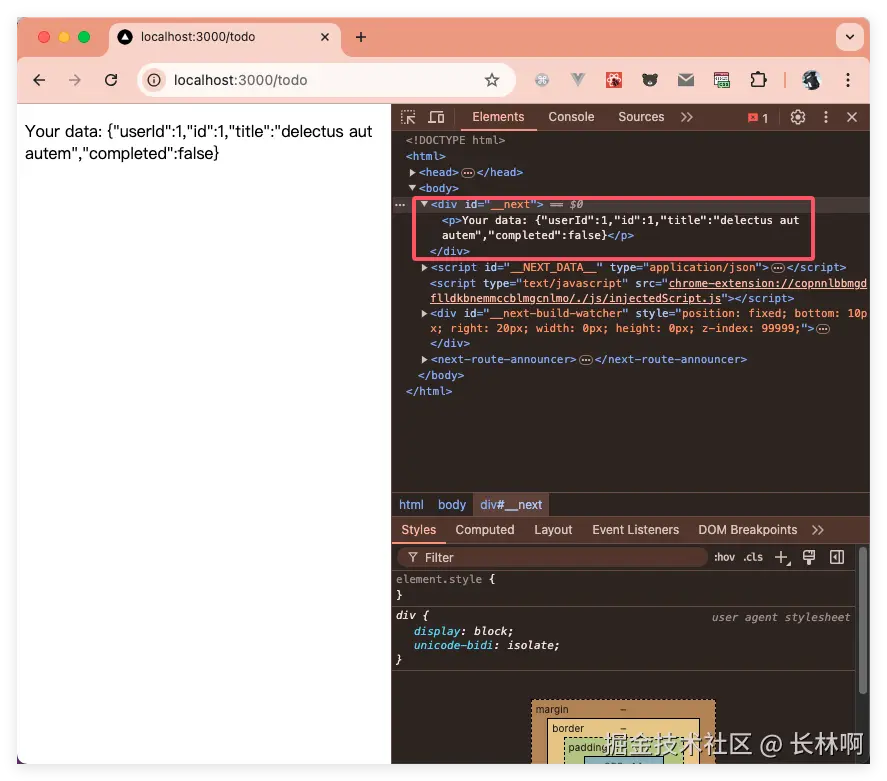Toggle rendering emulations paintbrush icon
This screenshot has height=781, width=887.
coord(809,558)
